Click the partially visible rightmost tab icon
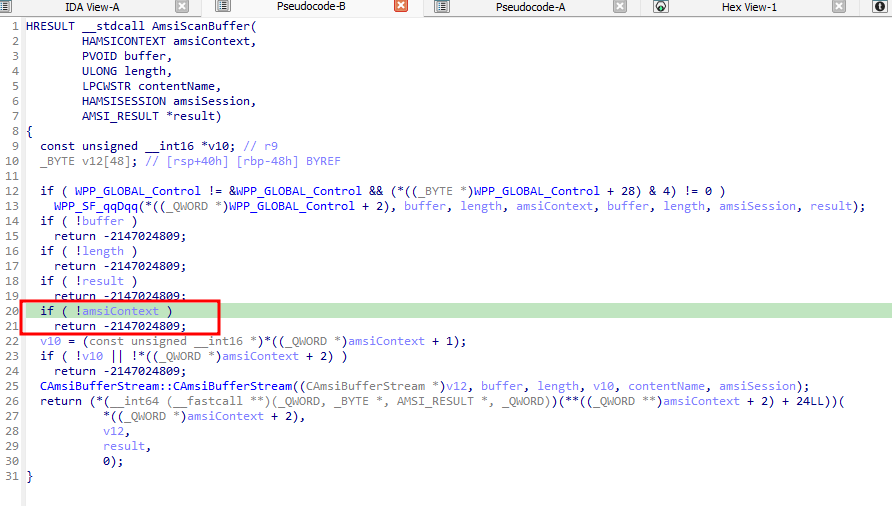 880,7
